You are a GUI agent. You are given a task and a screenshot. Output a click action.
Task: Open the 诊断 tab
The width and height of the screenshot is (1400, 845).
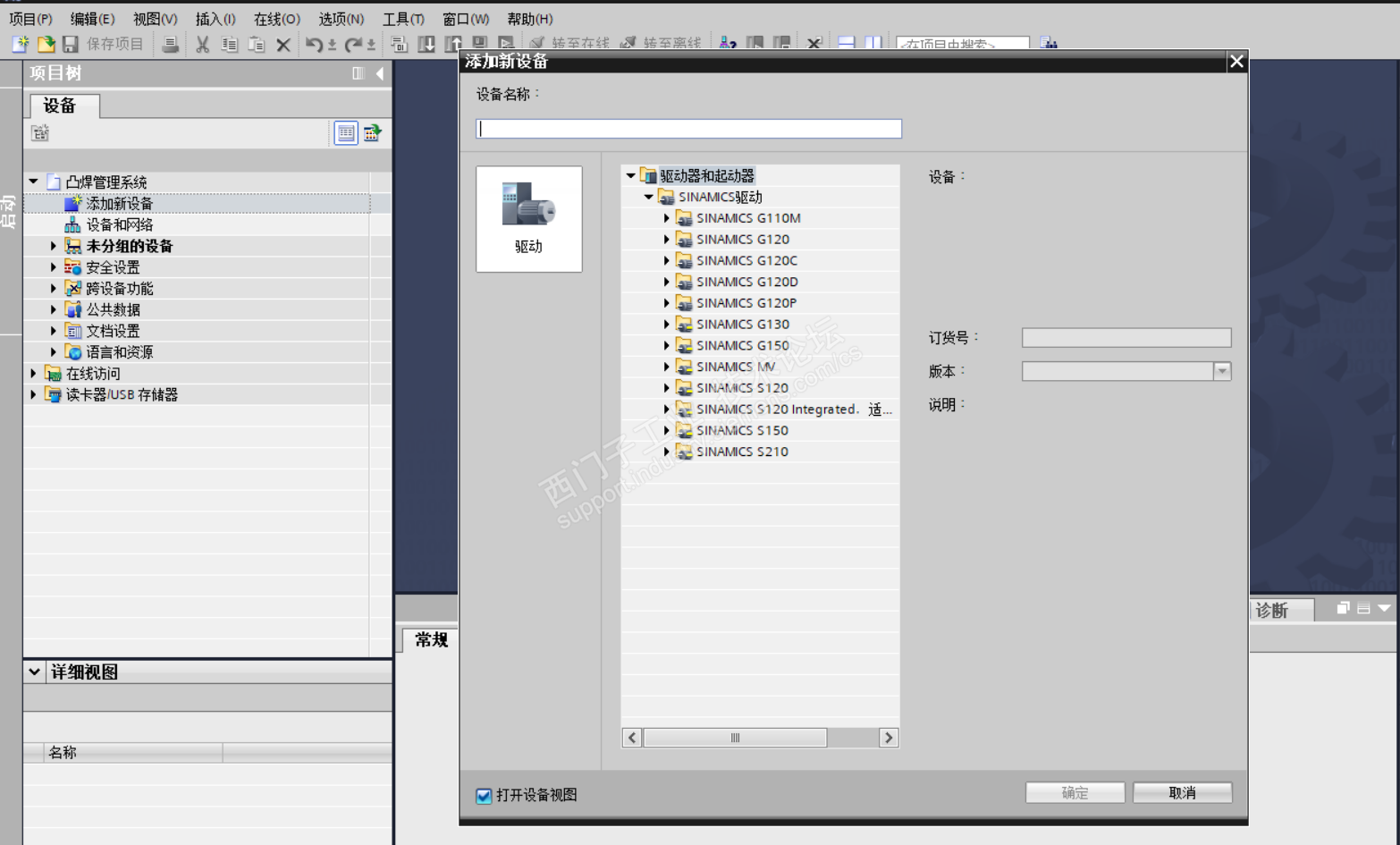(x=1280, y=611)
